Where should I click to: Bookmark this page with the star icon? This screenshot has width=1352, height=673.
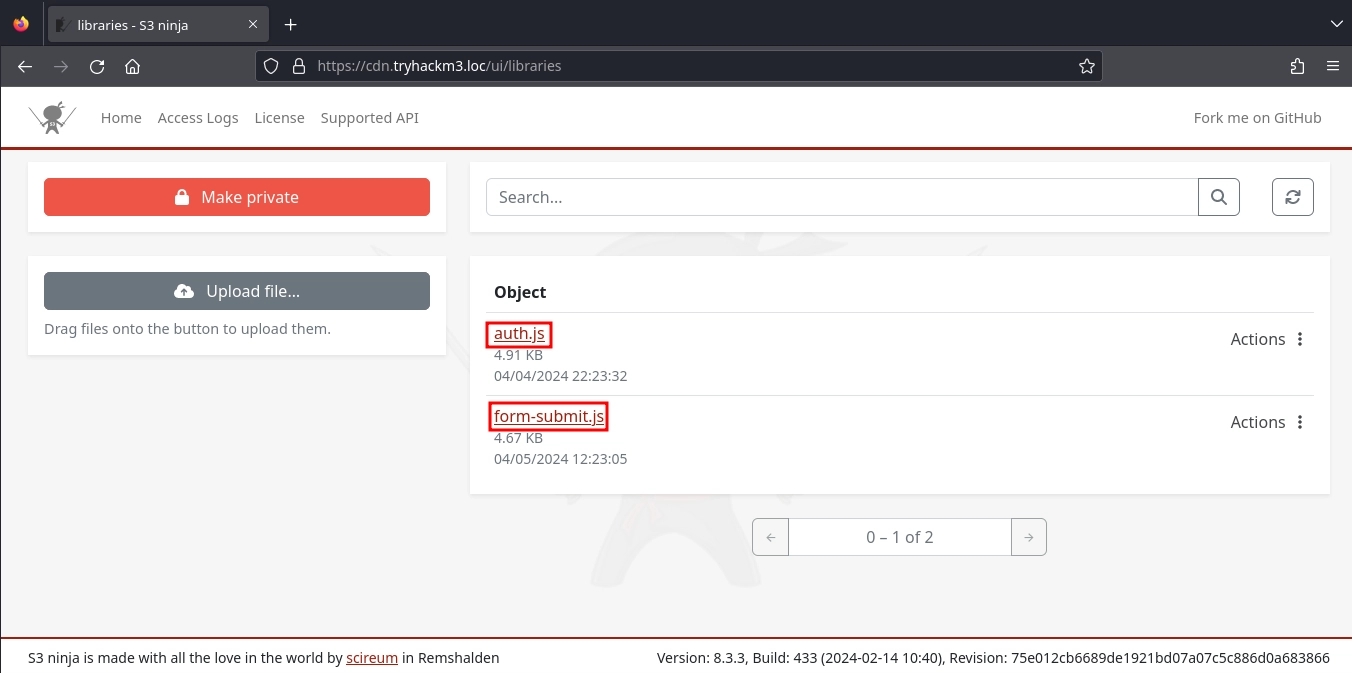pyautogui.click(x=1086, y=66)
